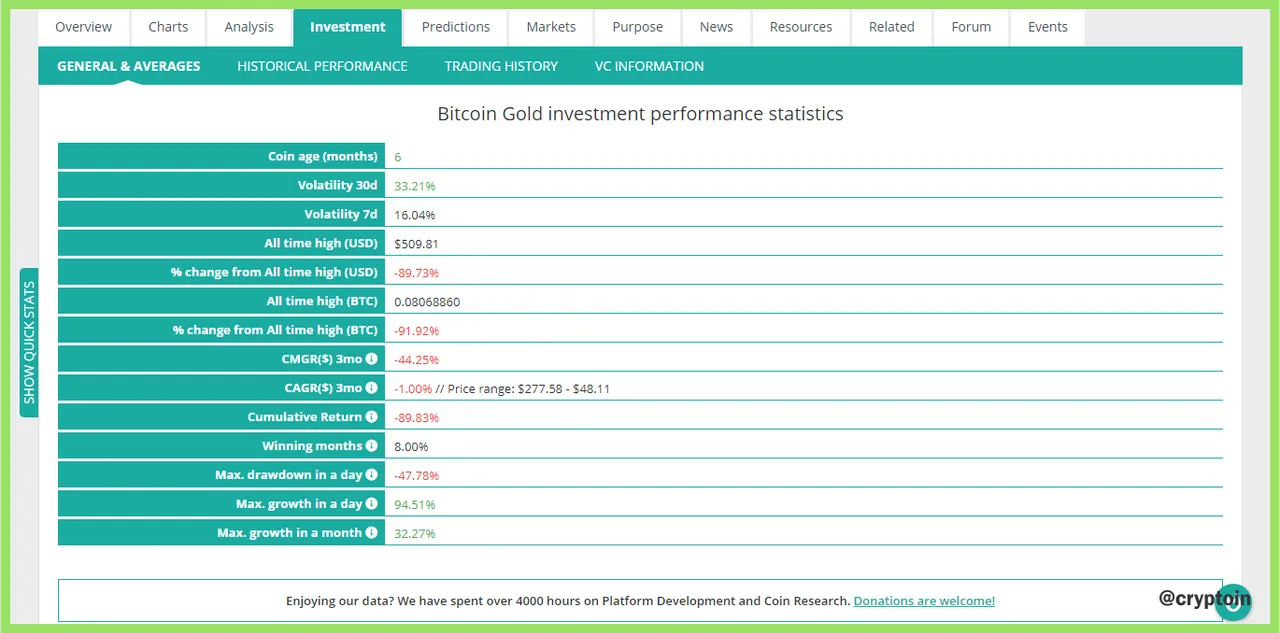Go to the Analysis tab
Image resolution: width=1280 pixels, height=633 pixels.
click(249, 27)
